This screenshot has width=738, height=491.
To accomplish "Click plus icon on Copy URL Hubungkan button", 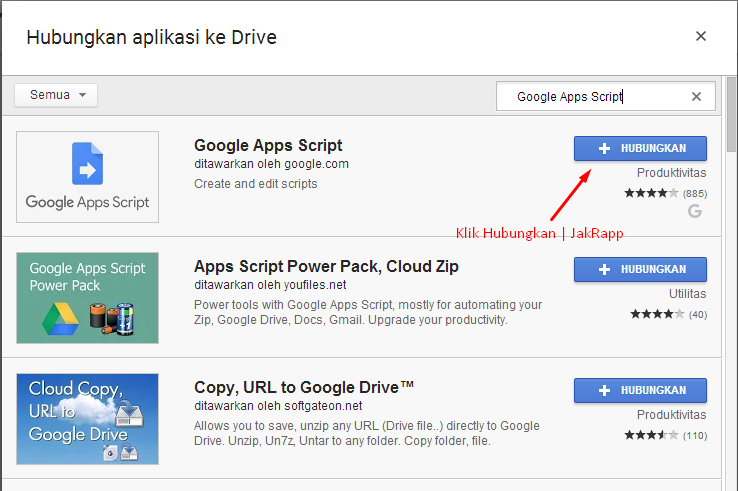I will [604, 390].
